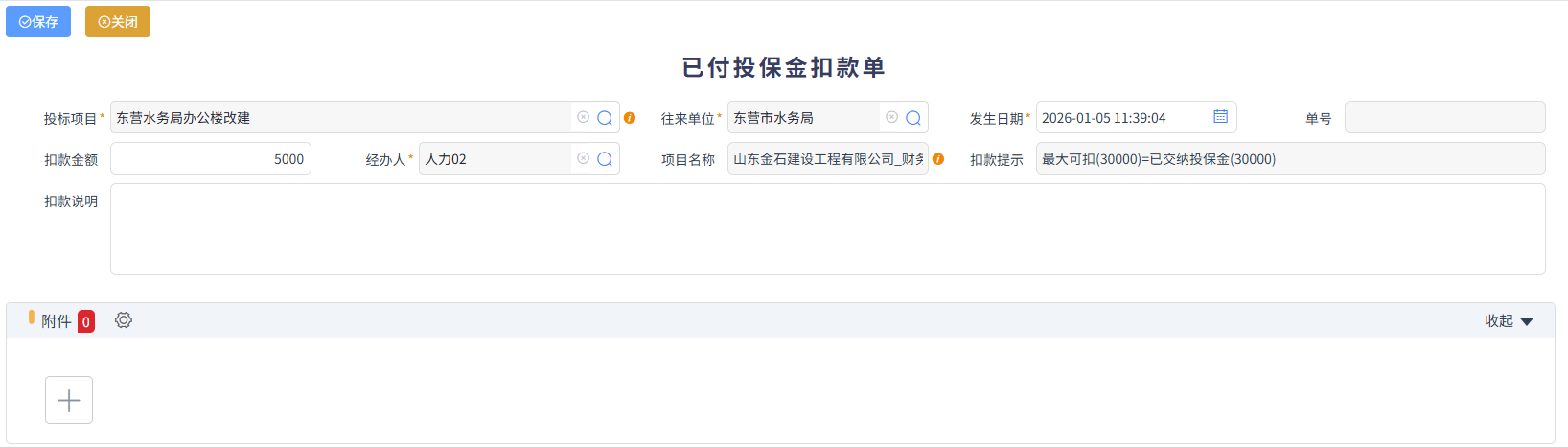Click the 扣款提示 field

[x=1289, y=159]
